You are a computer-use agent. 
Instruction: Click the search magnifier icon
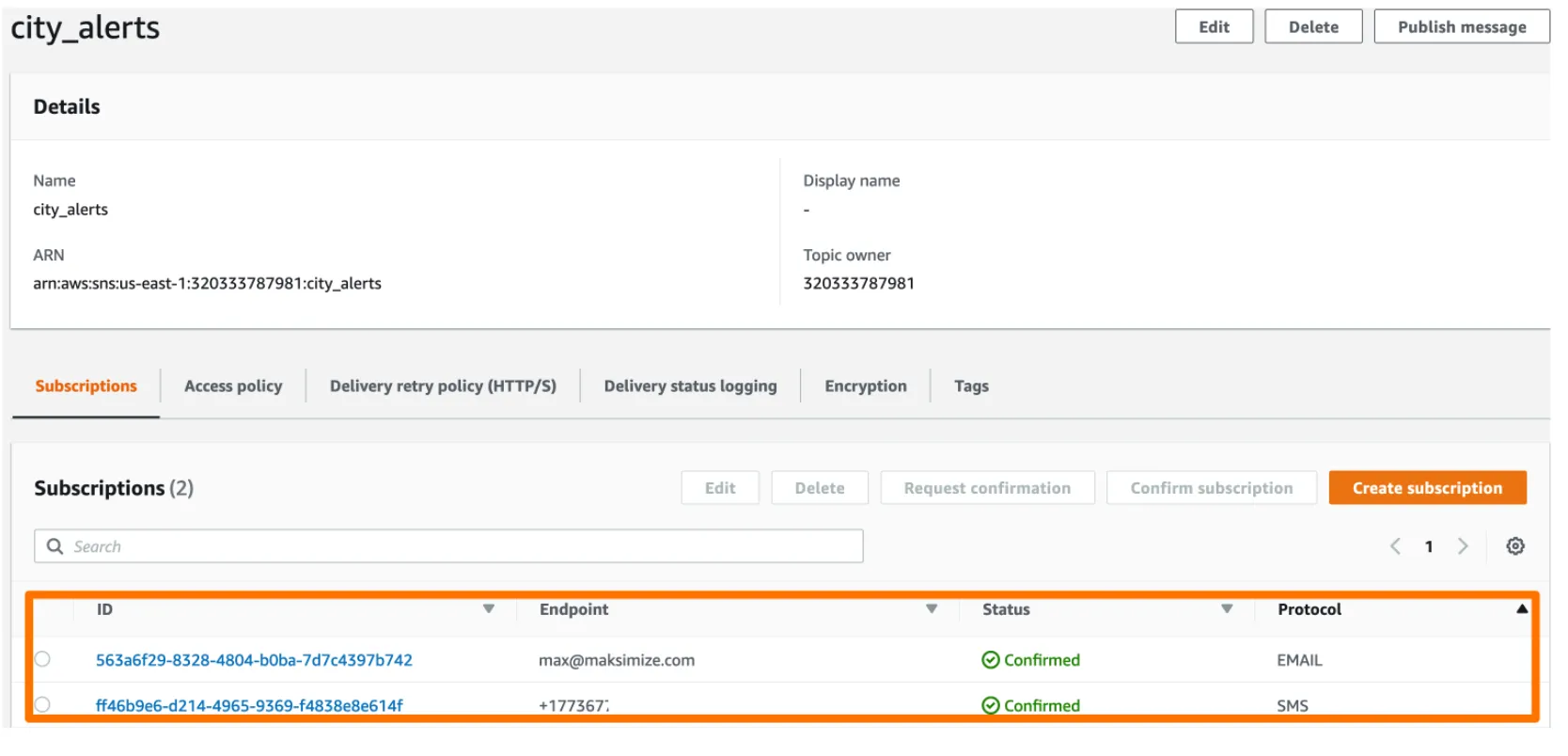(x=55, y=546)
